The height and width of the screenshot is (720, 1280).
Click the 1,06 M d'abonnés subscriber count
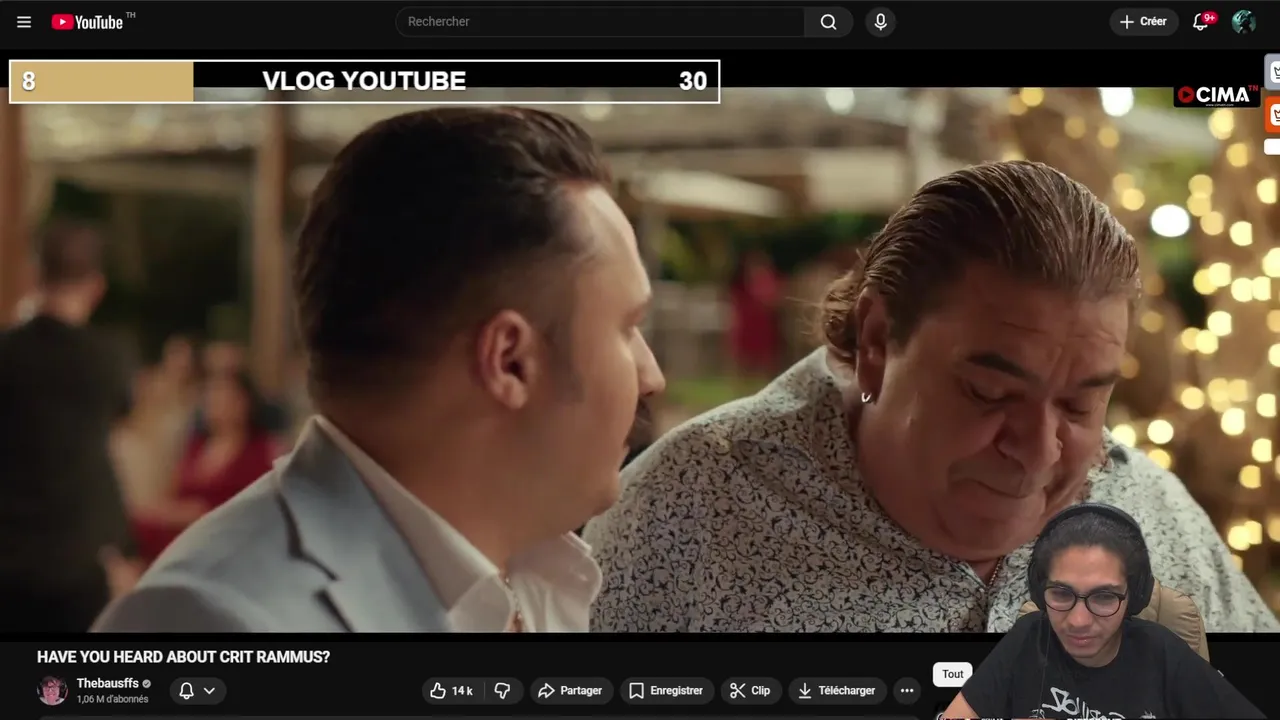click(x=112, y=699)
